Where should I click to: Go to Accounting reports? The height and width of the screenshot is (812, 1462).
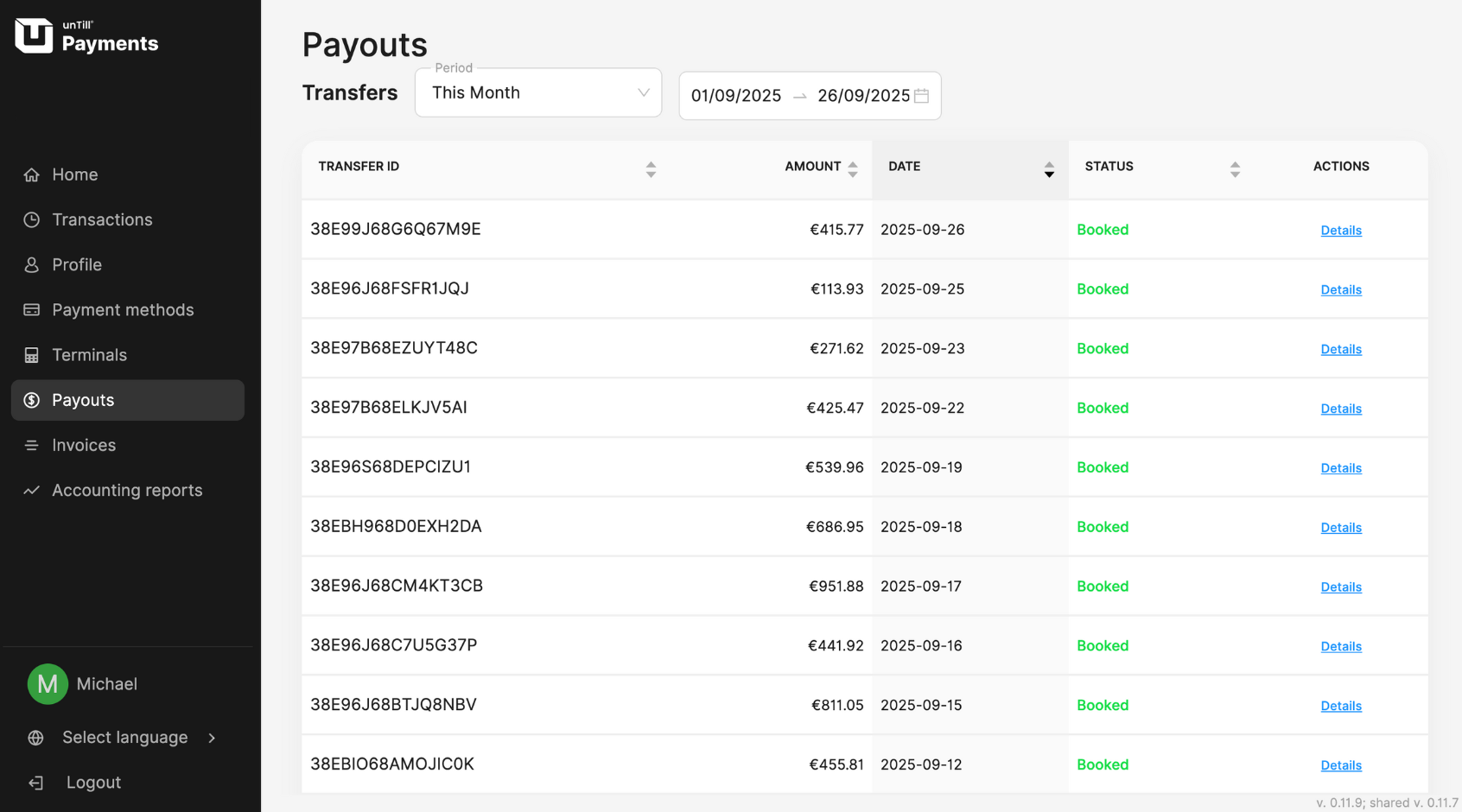coord(127,491)
